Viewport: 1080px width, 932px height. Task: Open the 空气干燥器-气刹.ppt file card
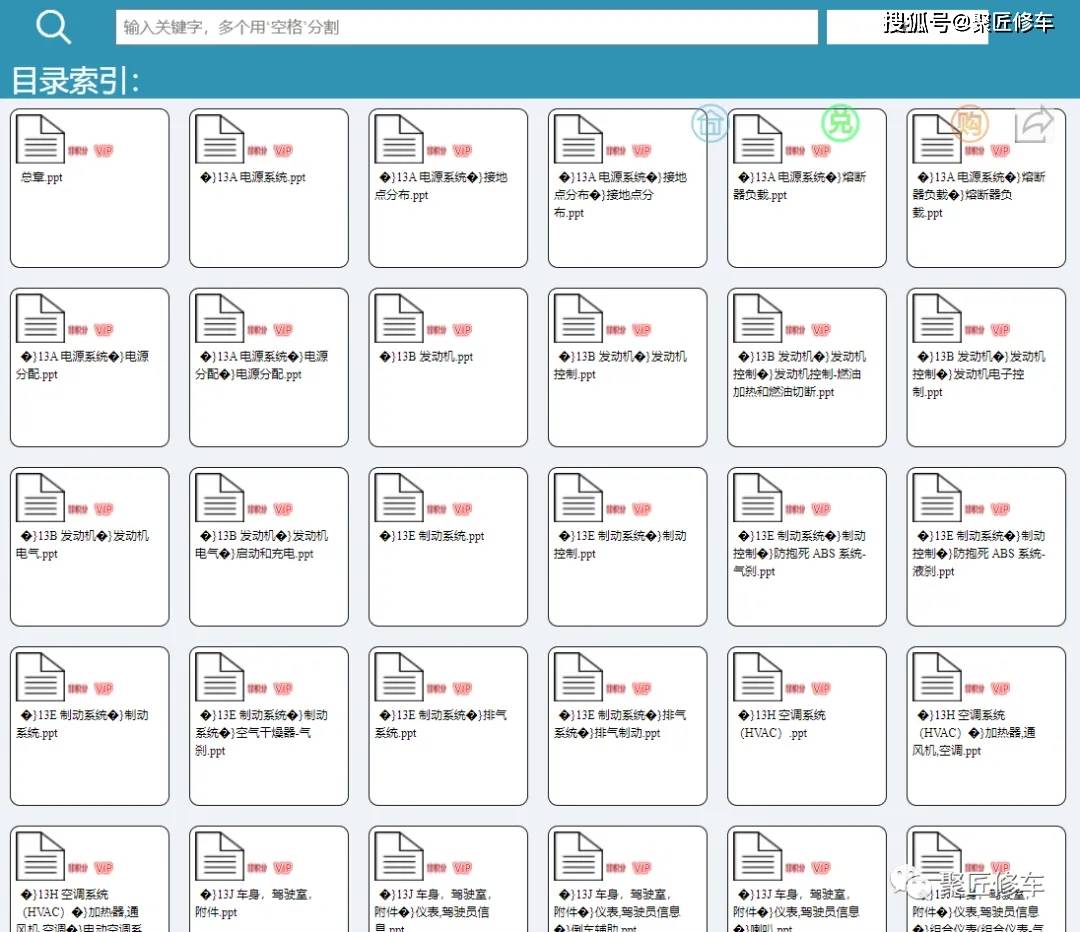262,733
